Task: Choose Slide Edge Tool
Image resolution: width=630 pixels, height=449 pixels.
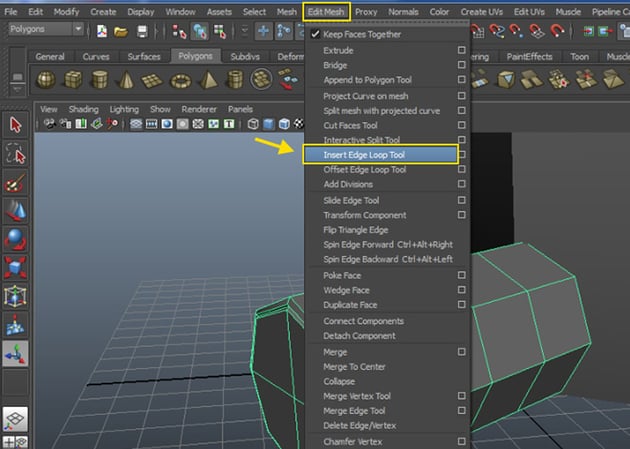Action: pyautogui.click(x=351, y=200)
